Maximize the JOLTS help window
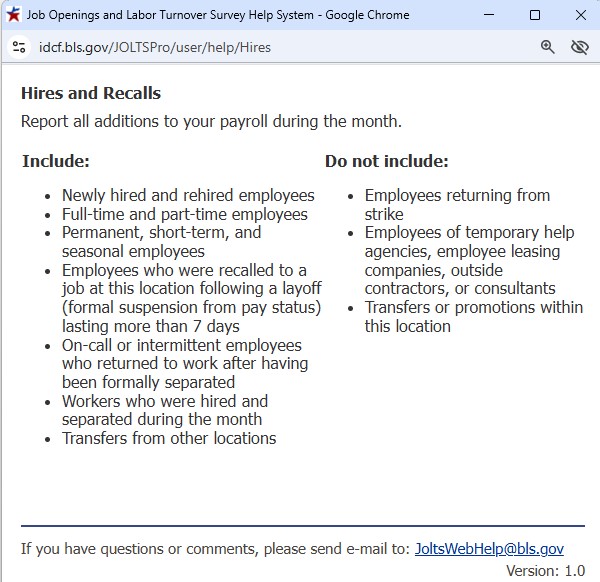Viewport: 600px width, 582px height. coord(535,15)
